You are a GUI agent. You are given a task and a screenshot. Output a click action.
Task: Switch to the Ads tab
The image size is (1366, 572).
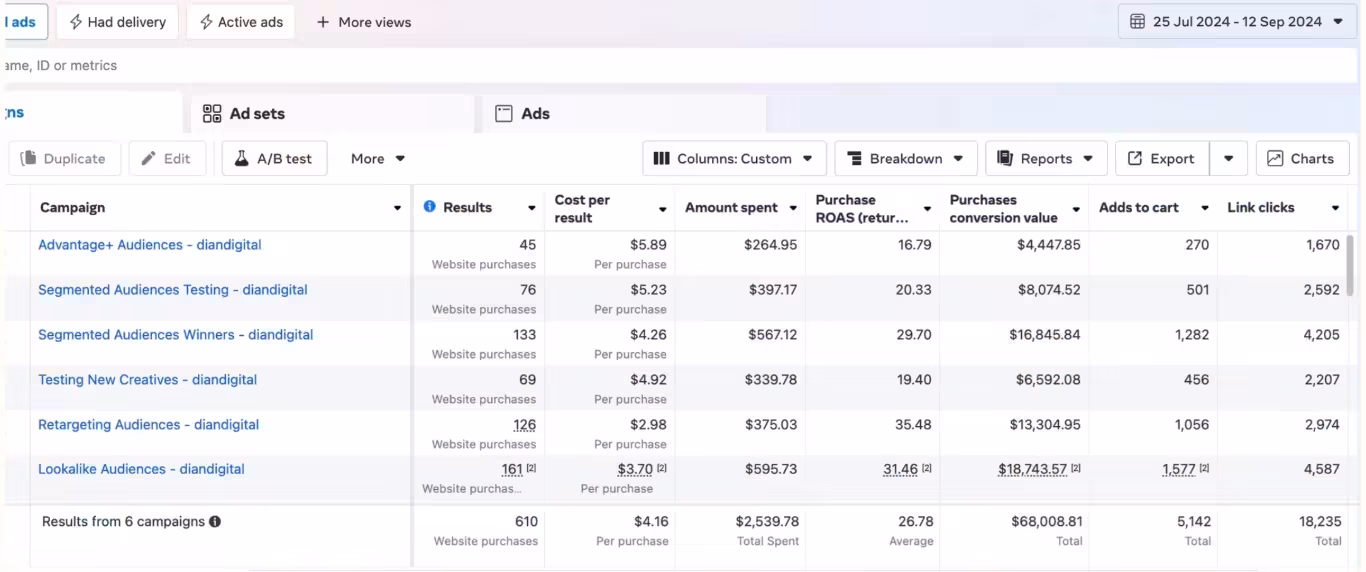coord(623,113)
